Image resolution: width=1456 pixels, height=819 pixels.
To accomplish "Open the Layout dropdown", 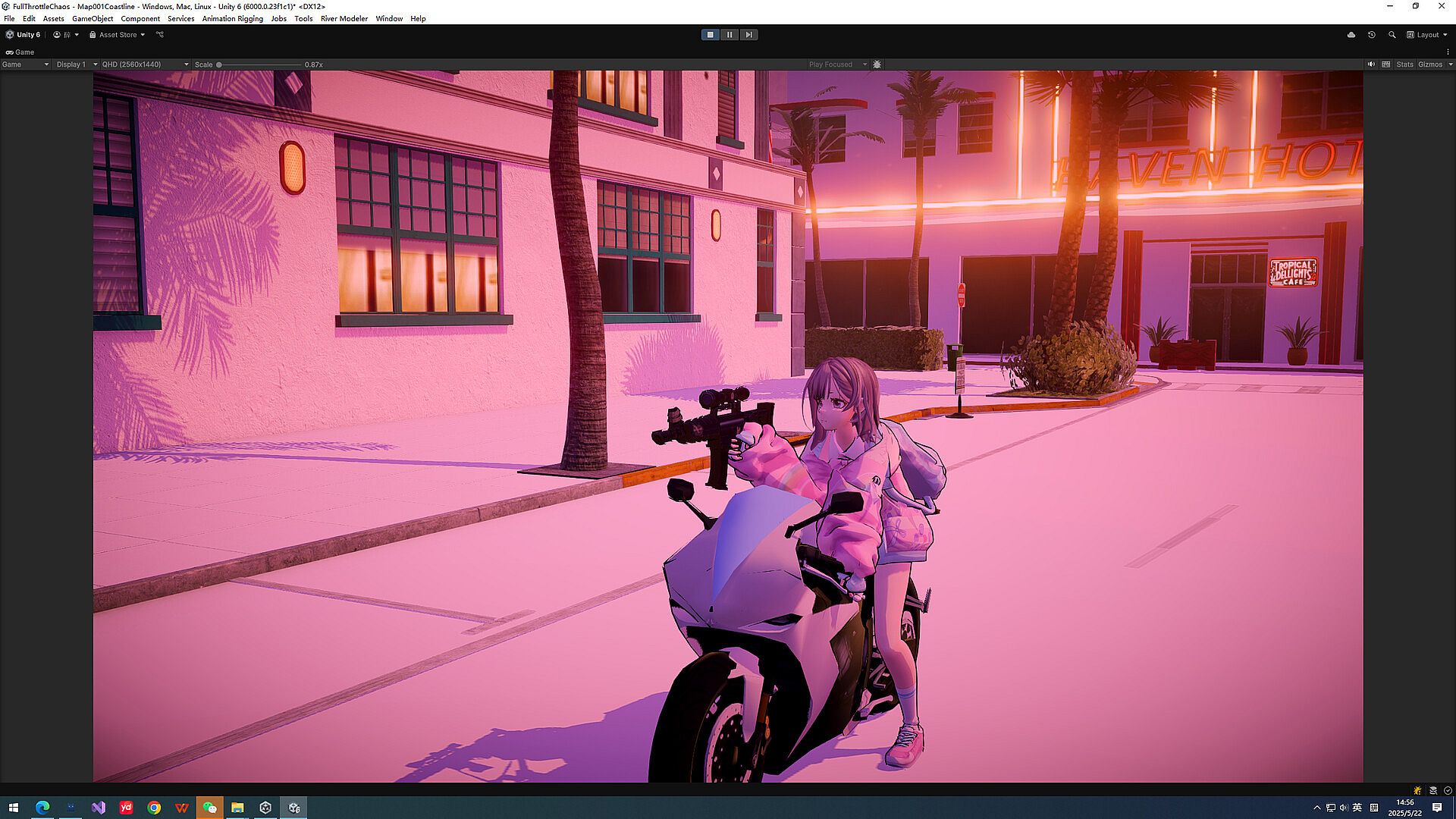I will click(1427, 35).
